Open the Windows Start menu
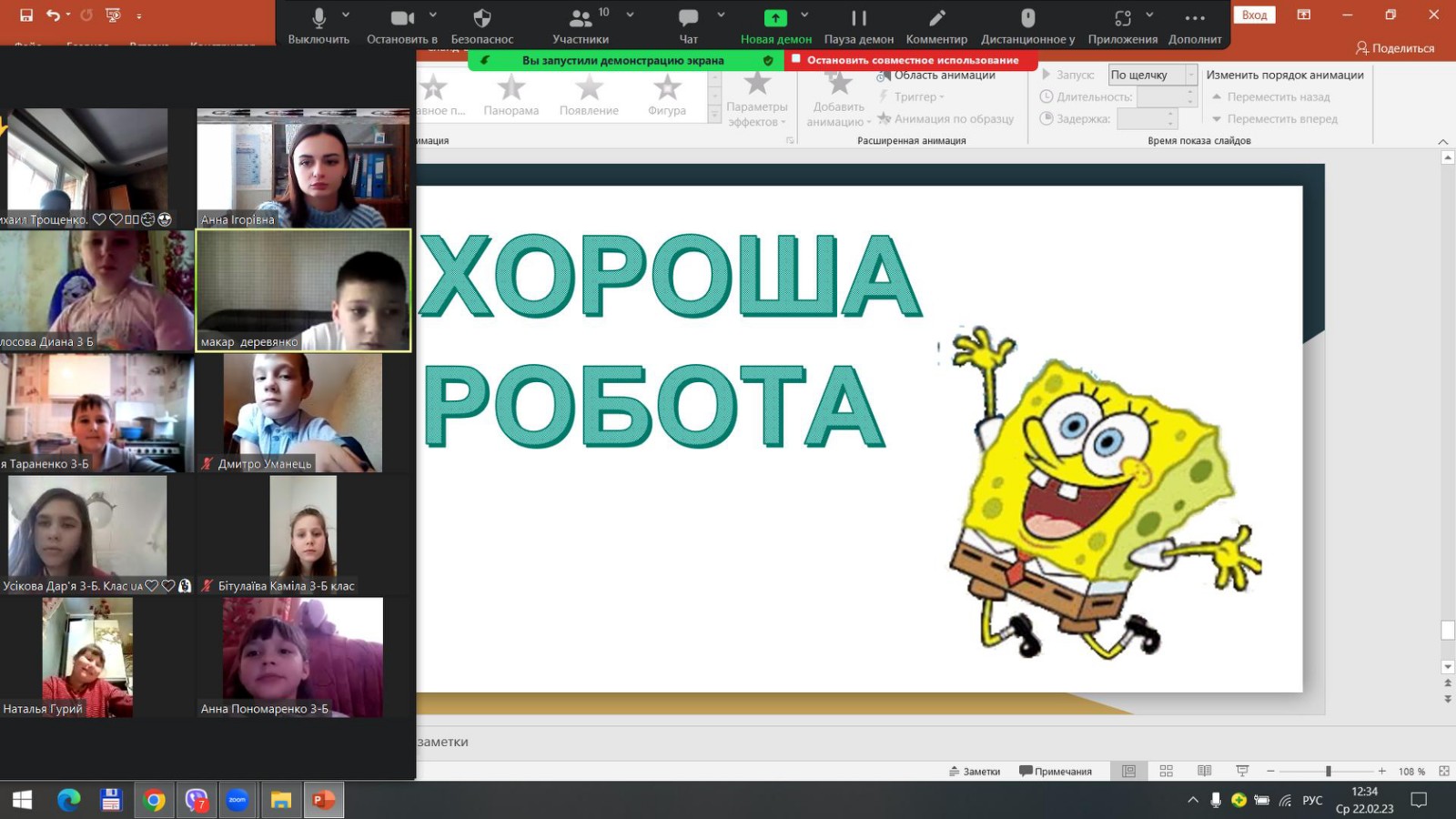This screenshot has height=819, width=1456. [x=22, y=800]
